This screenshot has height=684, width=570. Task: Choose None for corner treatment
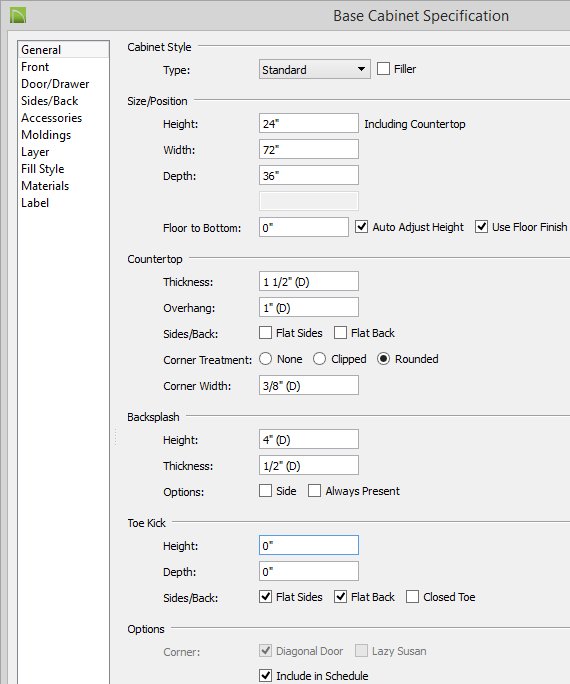click(266, 359)
